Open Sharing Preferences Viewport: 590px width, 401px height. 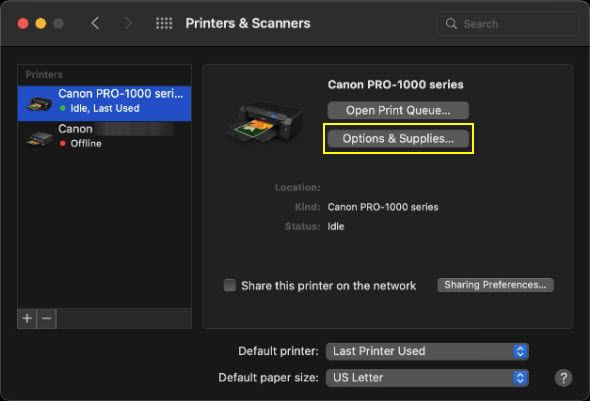click(495, 285)
